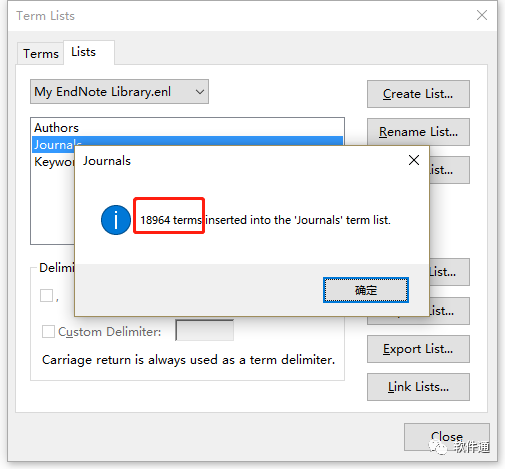
Task: Click the WeChat watermark icon
Action: pos(438,447)
